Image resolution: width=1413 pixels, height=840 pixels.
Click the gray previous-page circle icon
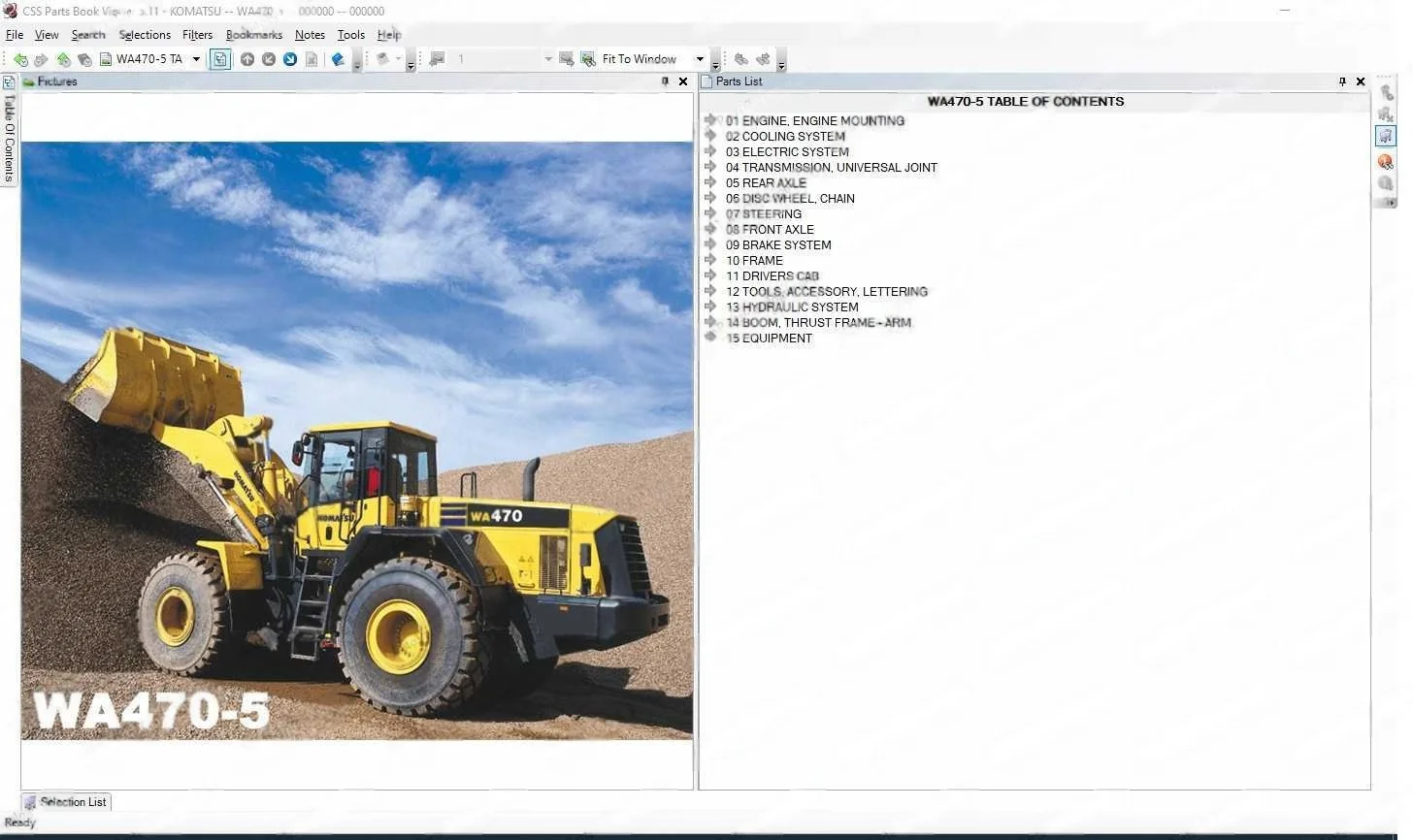pyautogui.click(x=269, y=59)
